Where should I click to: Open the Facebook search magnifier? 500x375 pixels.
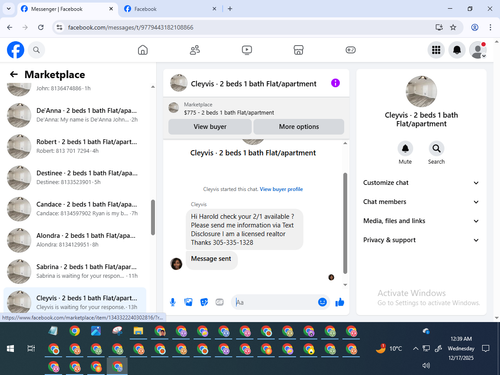click(x=36, y=50)
